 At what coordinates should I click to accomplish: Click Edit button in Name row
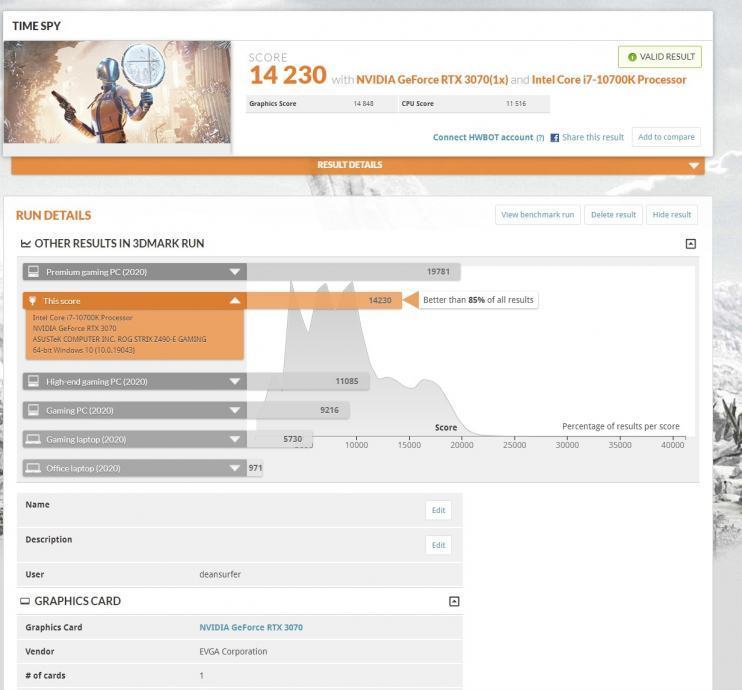(438, 510)
